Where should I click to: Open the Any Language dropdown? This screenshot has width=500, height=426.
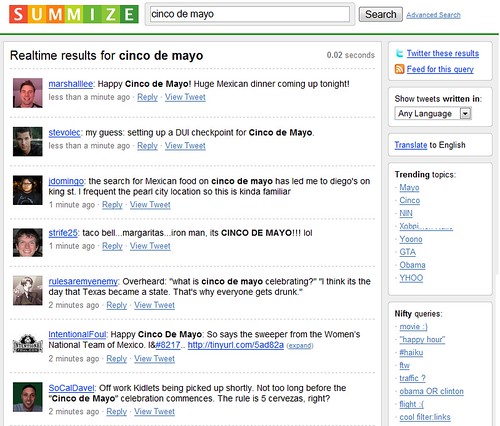tap(433, 114)
